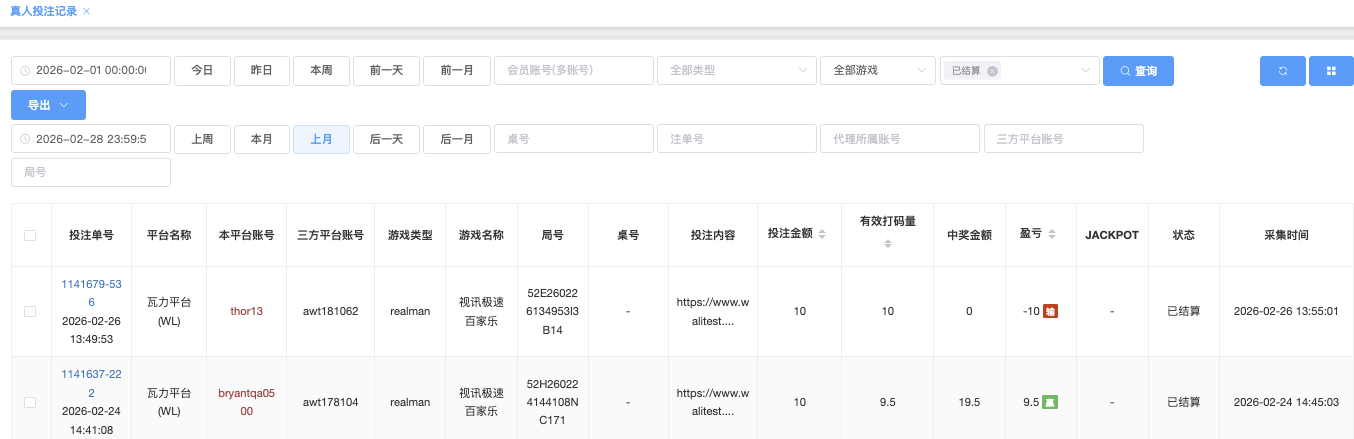The image size is (1354, 439).
Task: Select the 真人投注记录 tab
Action: (x=43, y=11)
